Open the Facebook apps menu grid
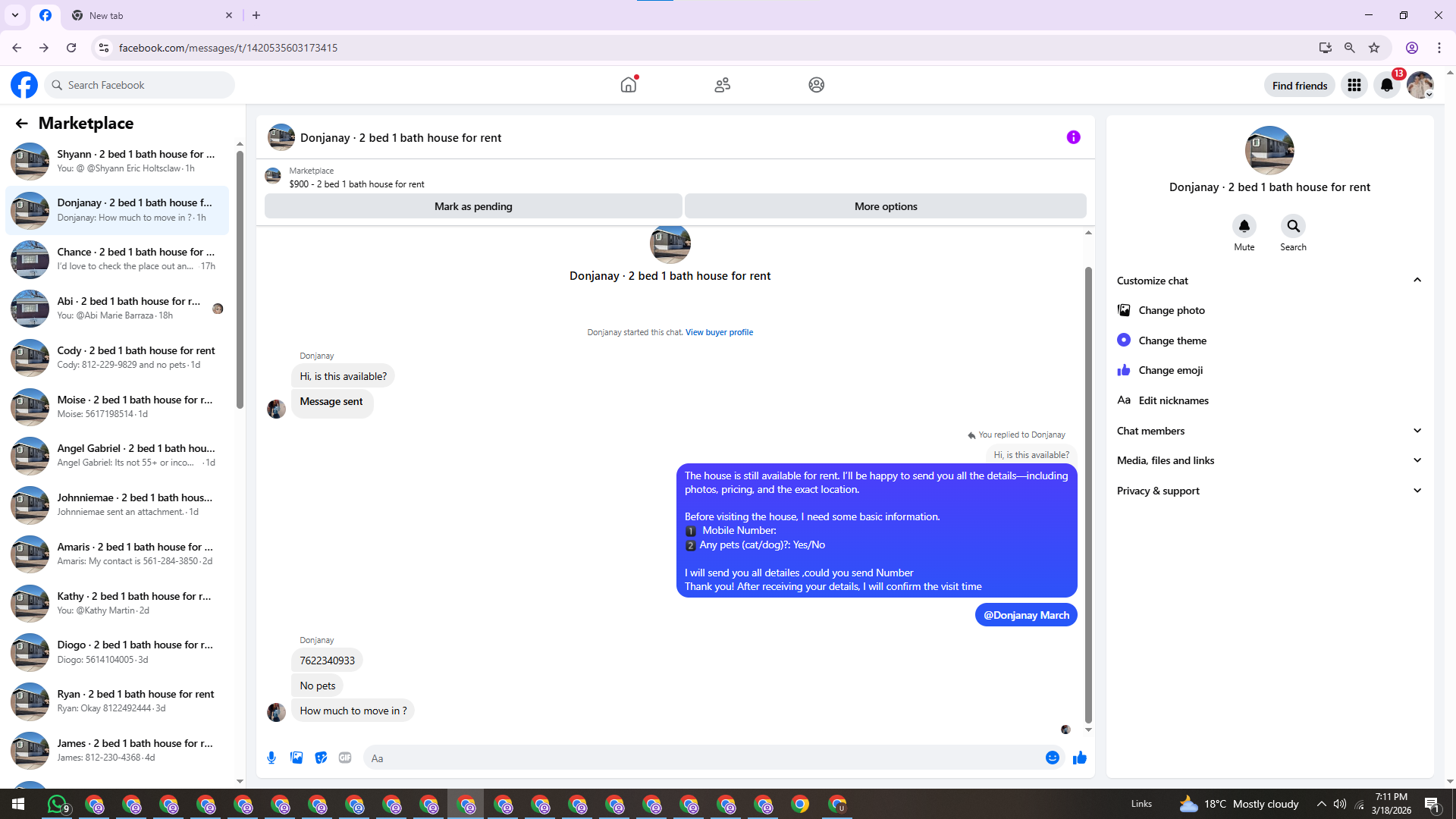 point(1354,85)
